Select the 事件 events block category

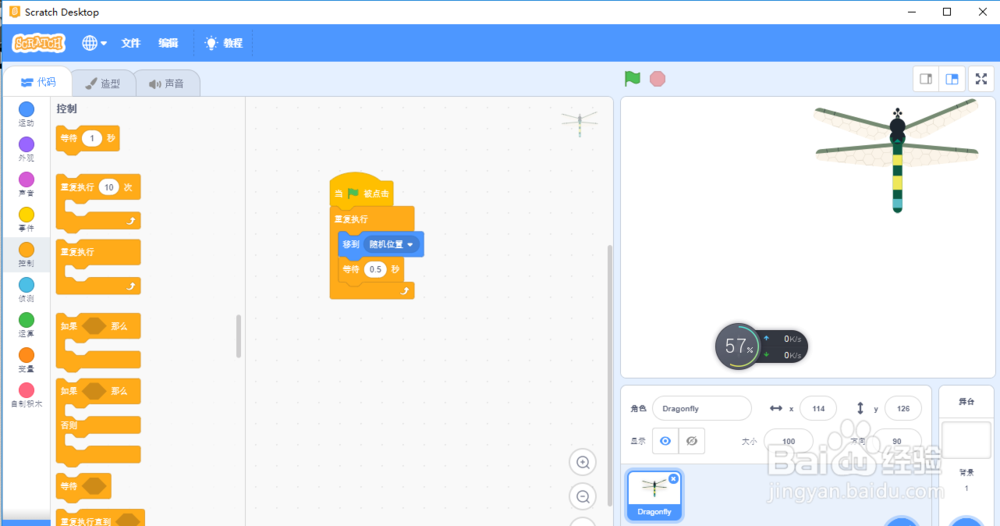[x=26, y=219]
